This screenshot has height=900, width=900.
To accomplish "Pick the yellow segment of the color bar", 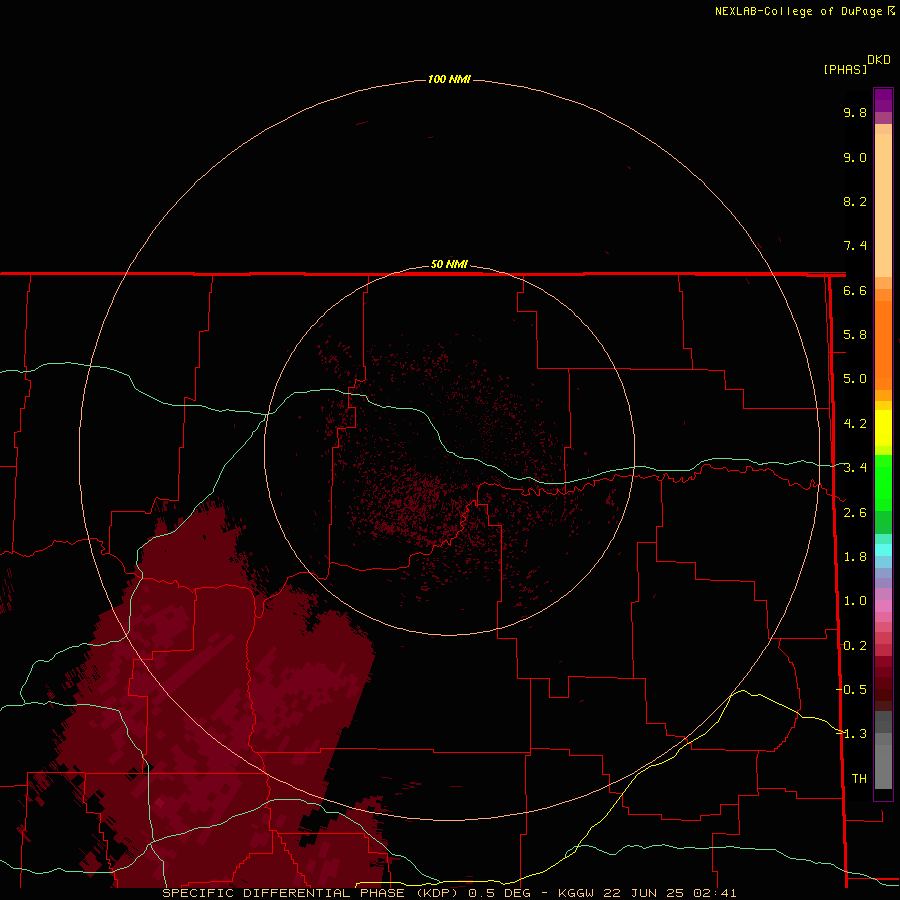I will [883, 428].
